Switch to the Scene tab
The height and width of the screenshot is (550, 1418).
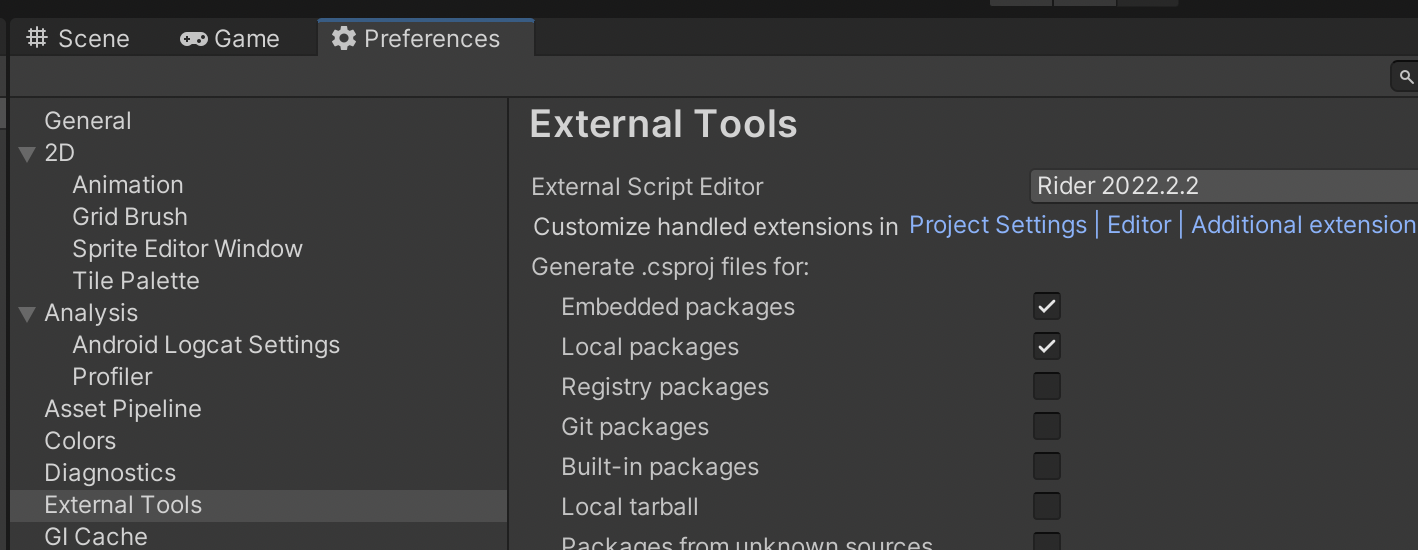(x=78, y=39)
